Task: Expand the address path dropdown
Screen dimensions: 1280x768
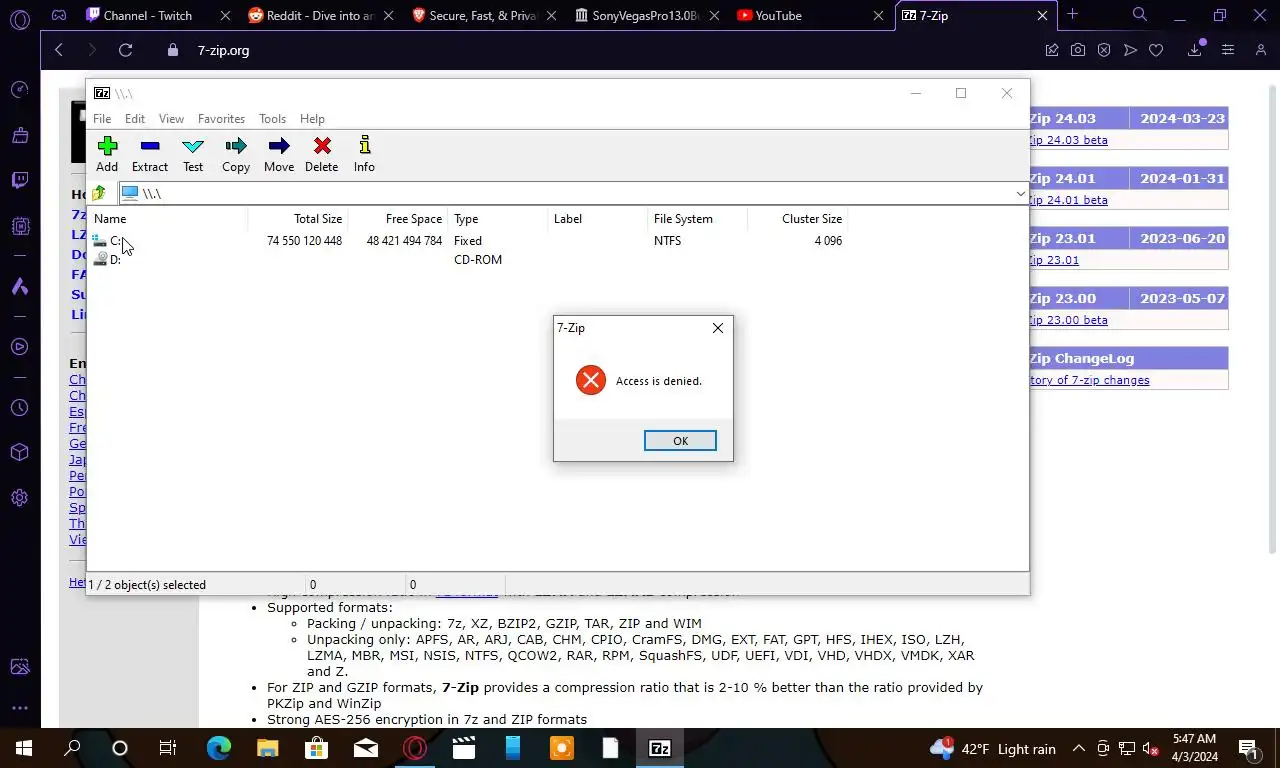Action: 1019,193
